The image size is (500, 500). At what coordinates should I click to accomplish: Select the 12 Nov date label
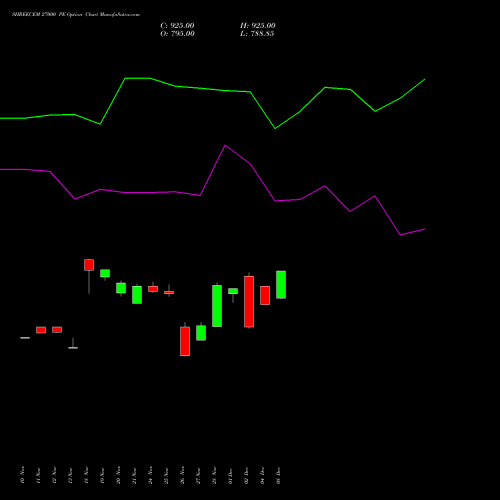coord(54,475)
